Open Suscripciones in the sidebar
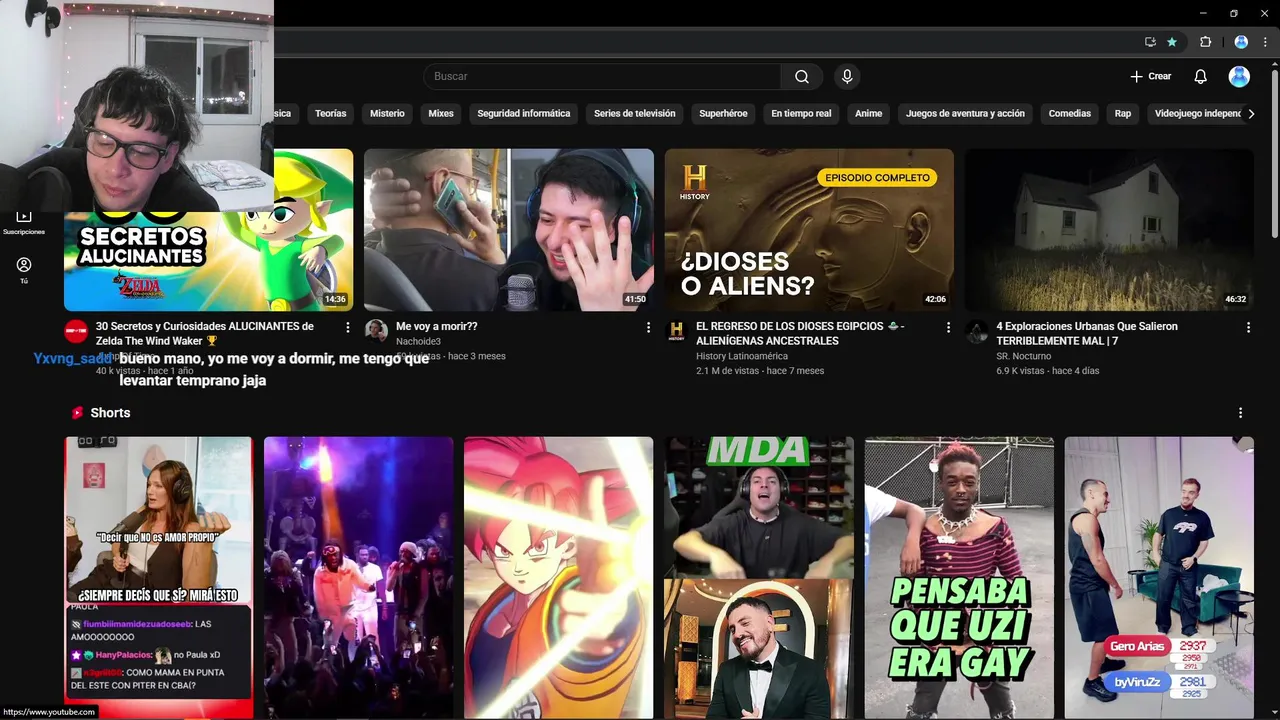The height and width of the screenshot is (720, 1280). 24,222
